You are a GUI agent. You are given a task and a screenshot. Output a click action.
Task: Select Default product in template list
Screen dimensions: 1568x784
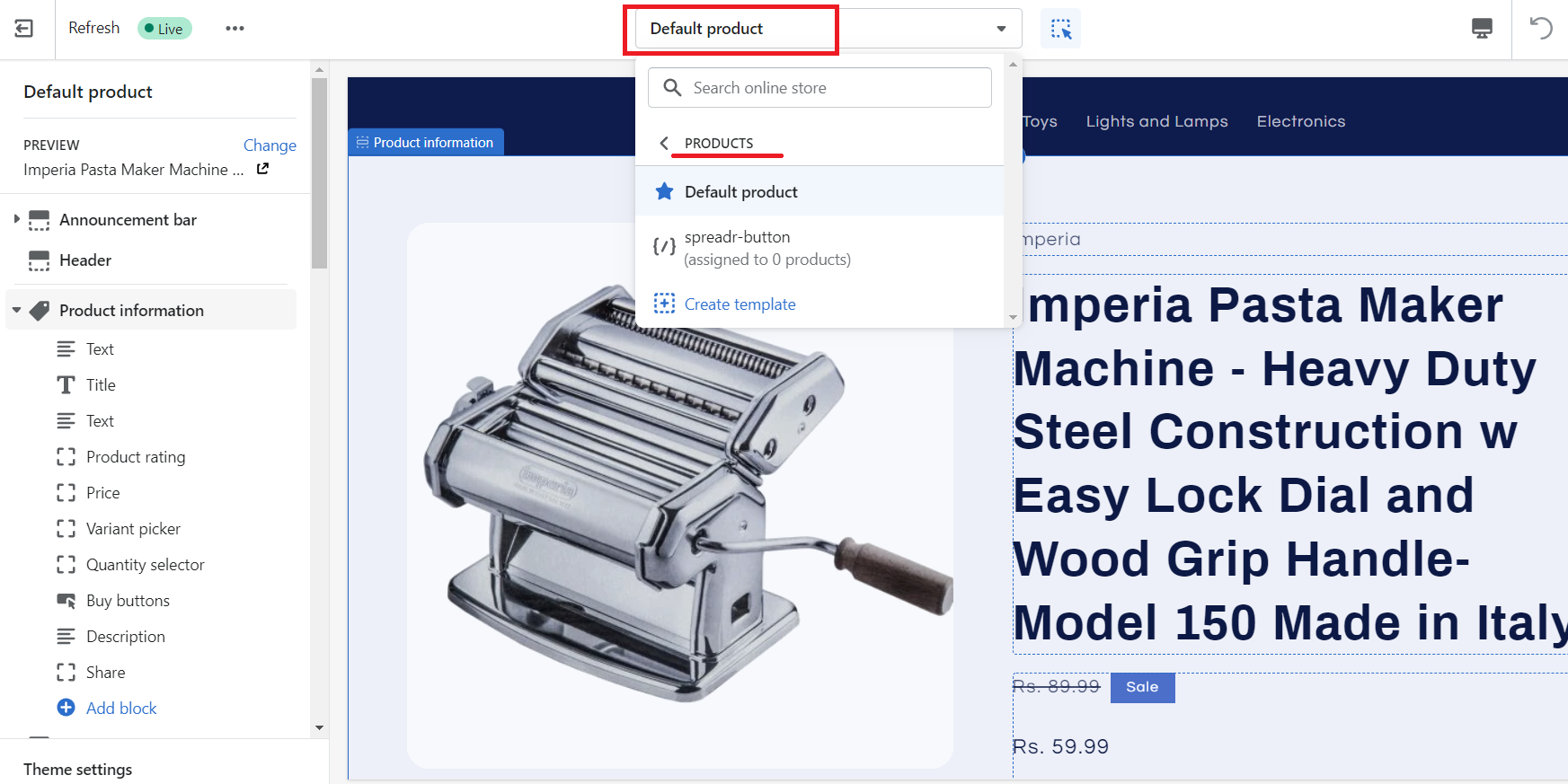pyautogui.click(x=819, y=191)
